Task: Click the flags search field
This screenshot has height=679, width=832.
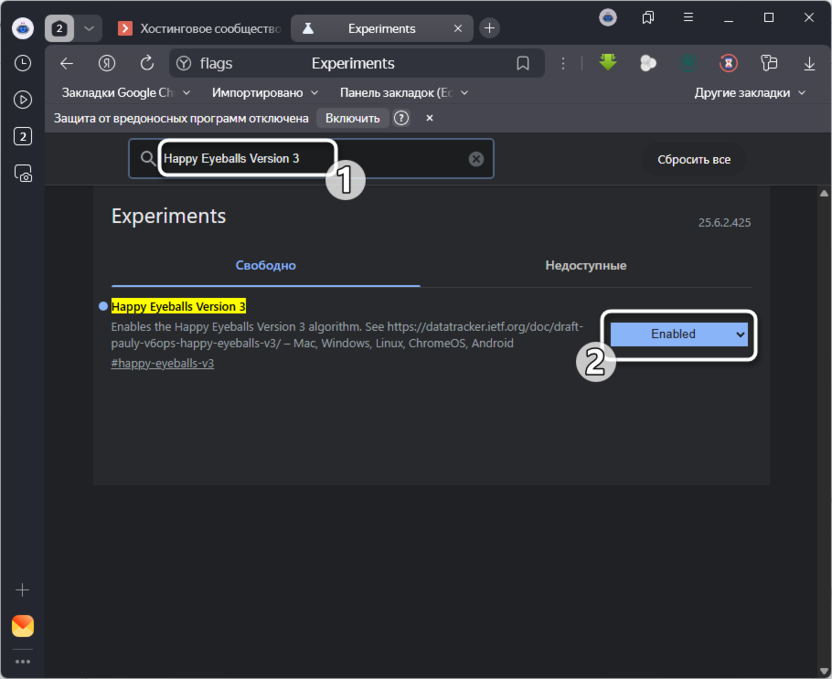Action: (x=311, y=159)
